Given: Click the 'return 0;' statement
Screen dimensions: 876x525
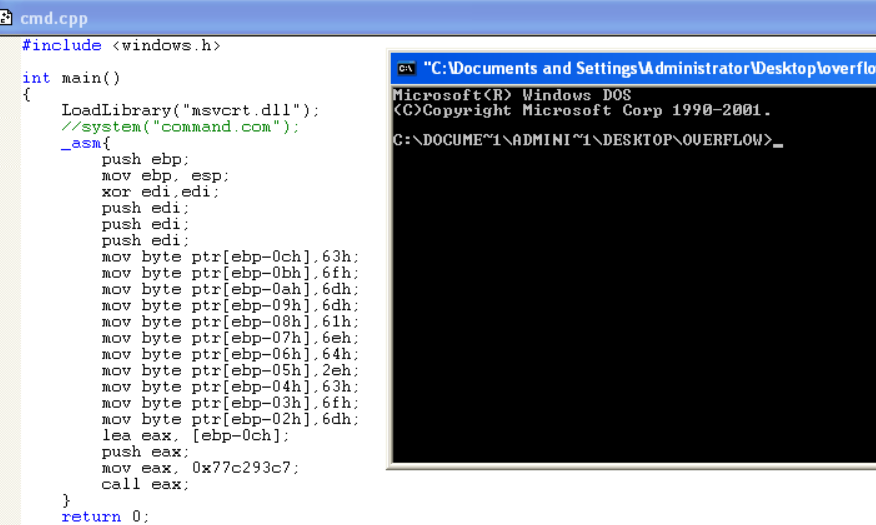Looking at the screenshot, I should pos(106,517).
